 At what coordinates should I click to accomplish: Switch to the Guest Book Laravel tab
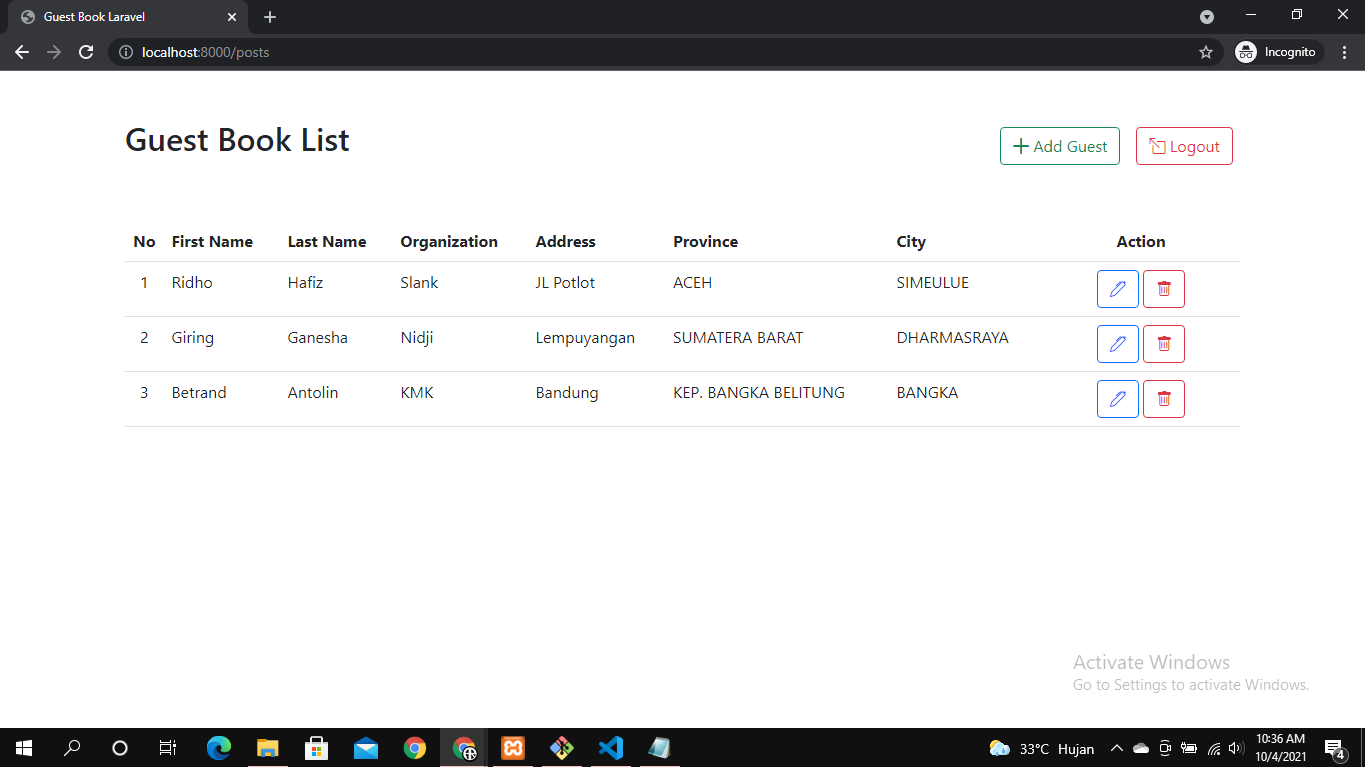click(120, 16)
